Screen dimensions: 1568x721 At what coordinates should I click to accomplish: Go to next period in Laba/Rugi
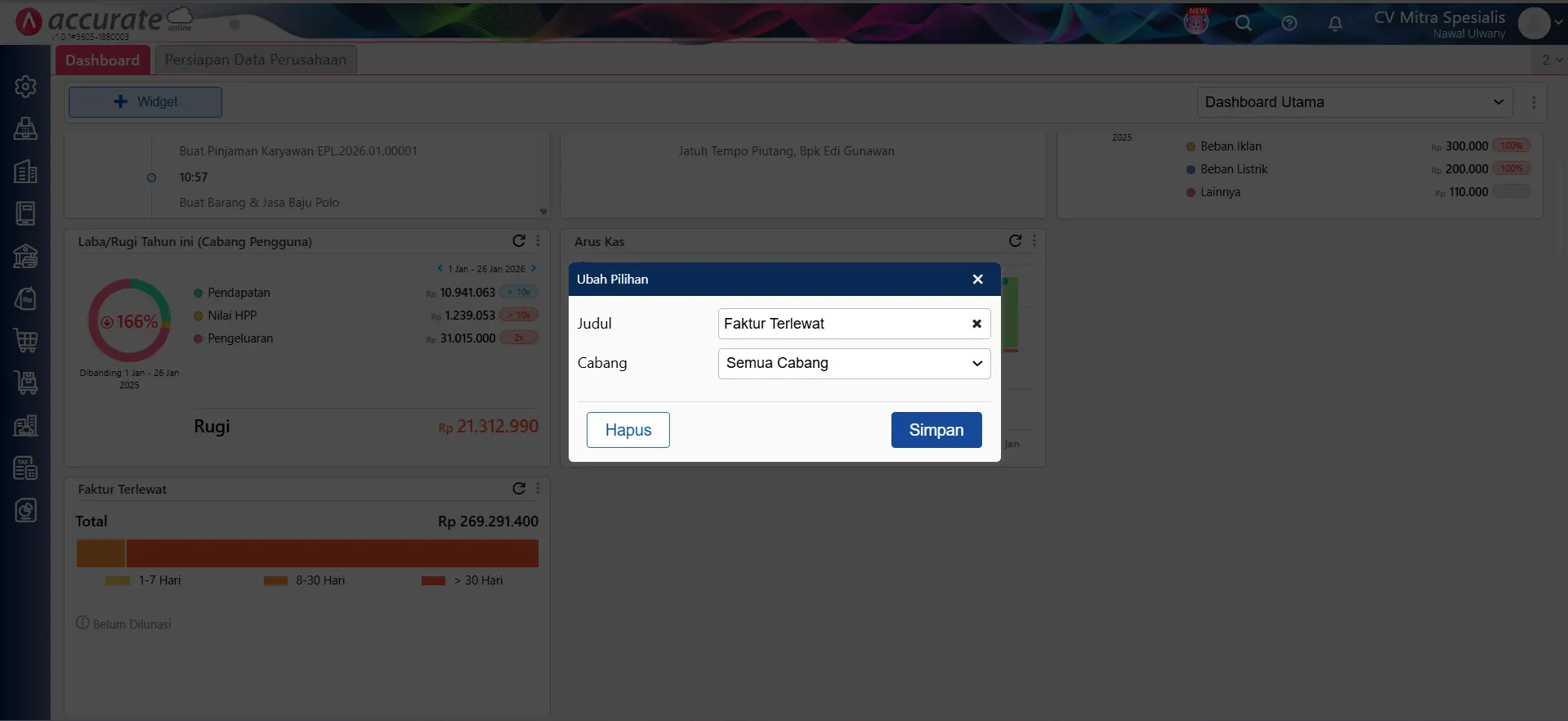click(533, 268)
